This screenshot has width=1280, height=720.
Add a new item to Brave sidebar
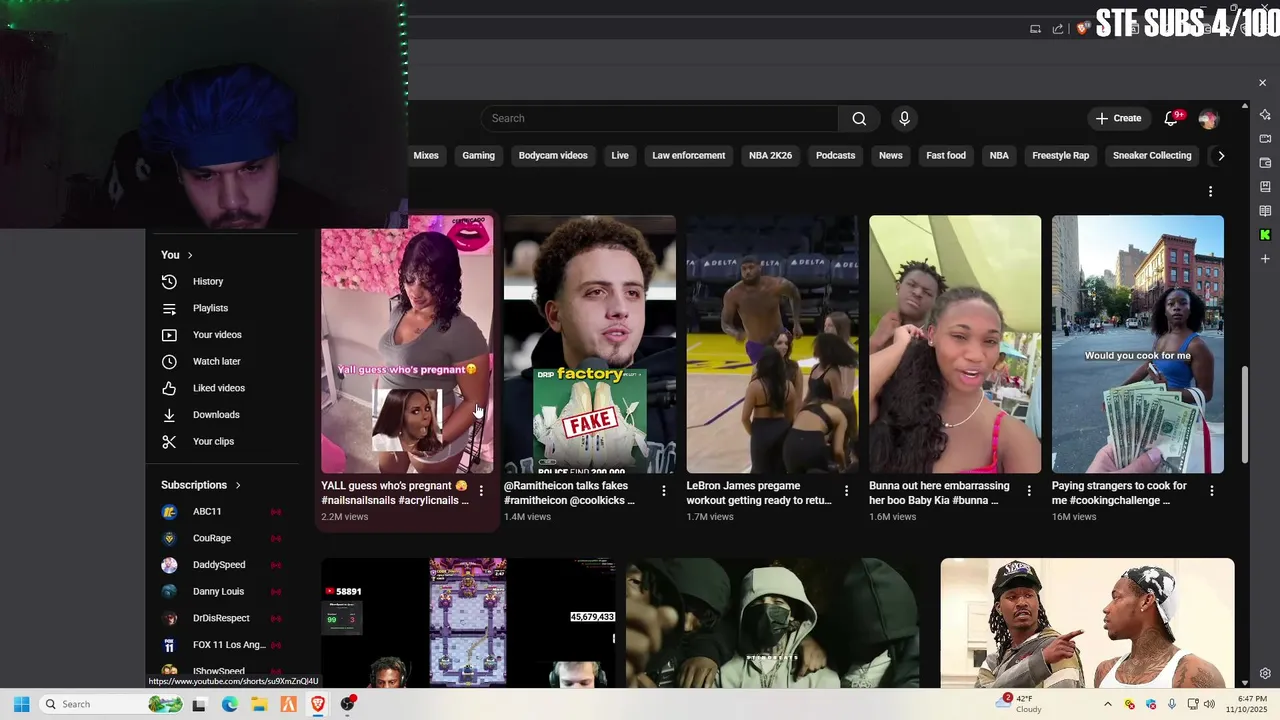point(1265,259)
